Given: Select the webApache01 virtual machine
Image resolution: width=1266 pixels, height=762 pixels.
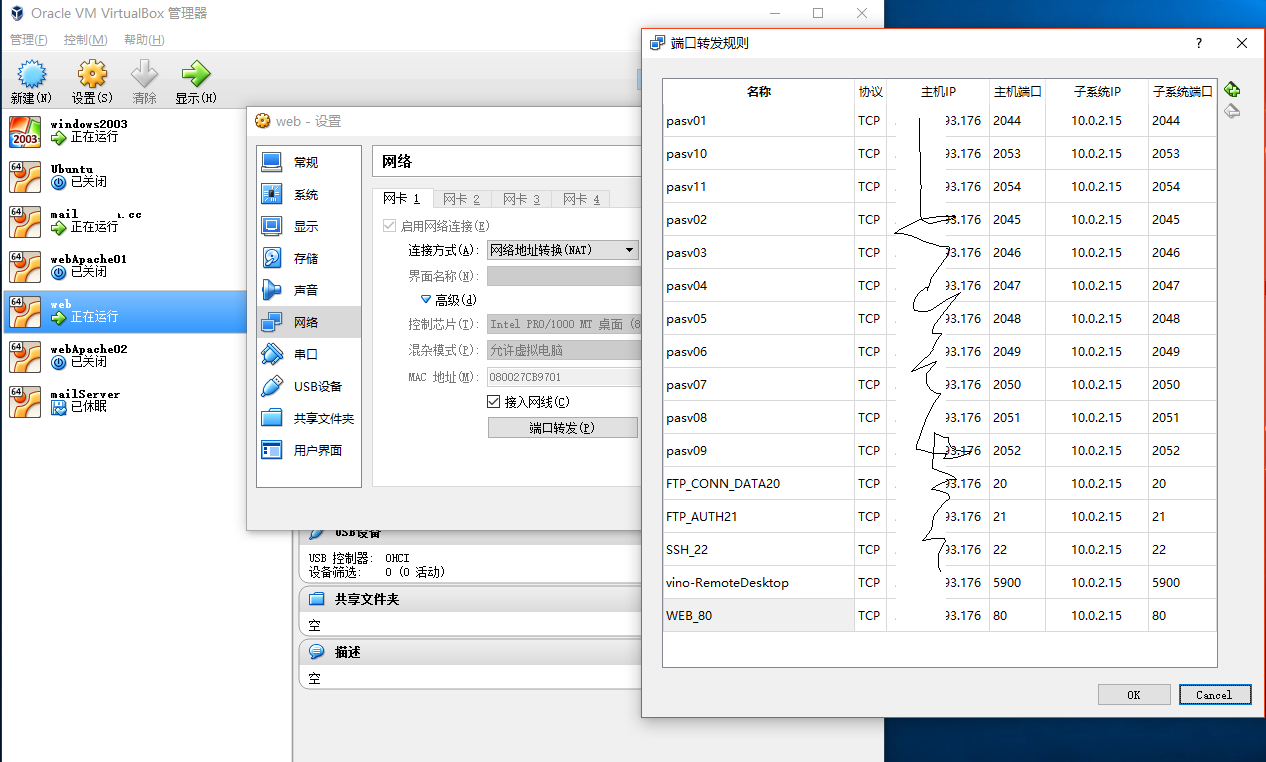Looking at the screenshot, I should point(125,266).
